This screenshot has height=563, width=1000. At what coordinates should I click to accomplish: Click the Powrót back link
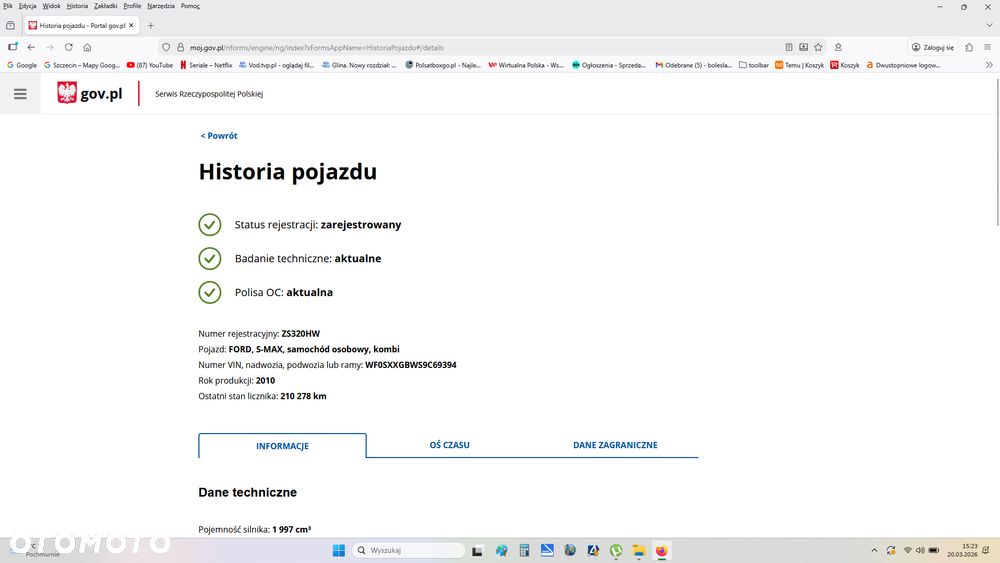(x=219, y=136)
